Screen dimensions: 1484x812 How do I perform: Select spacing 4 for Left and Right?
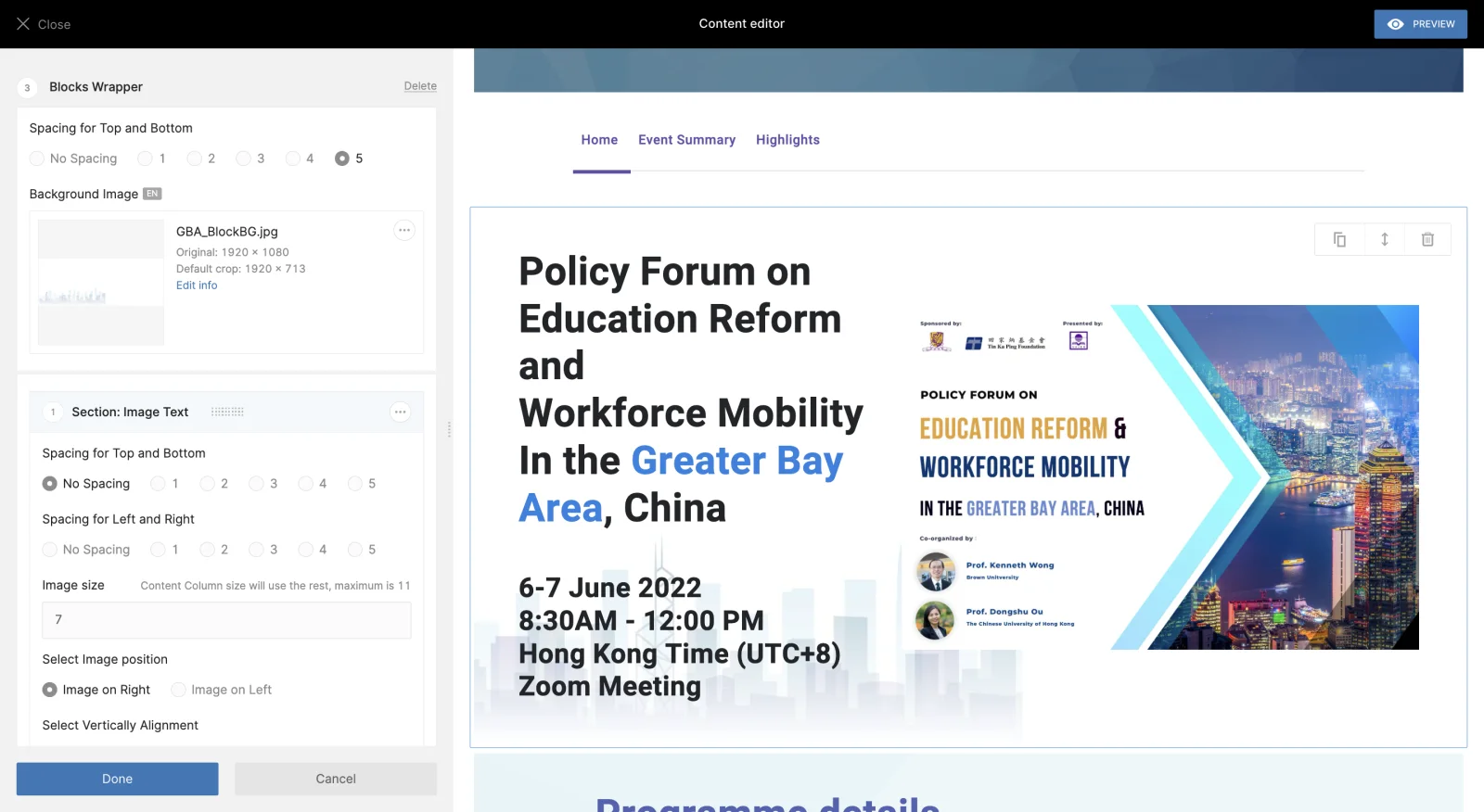305,550
